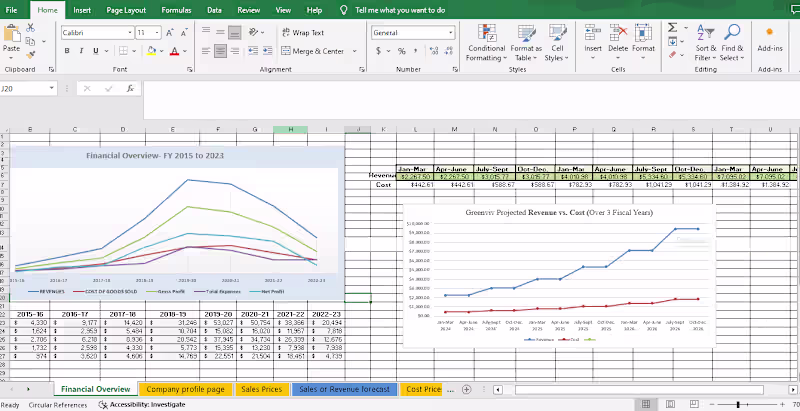The width and height of the screenshot is (800, 411).
Task: Toggle Italic formatting
Action: [82, 50]
